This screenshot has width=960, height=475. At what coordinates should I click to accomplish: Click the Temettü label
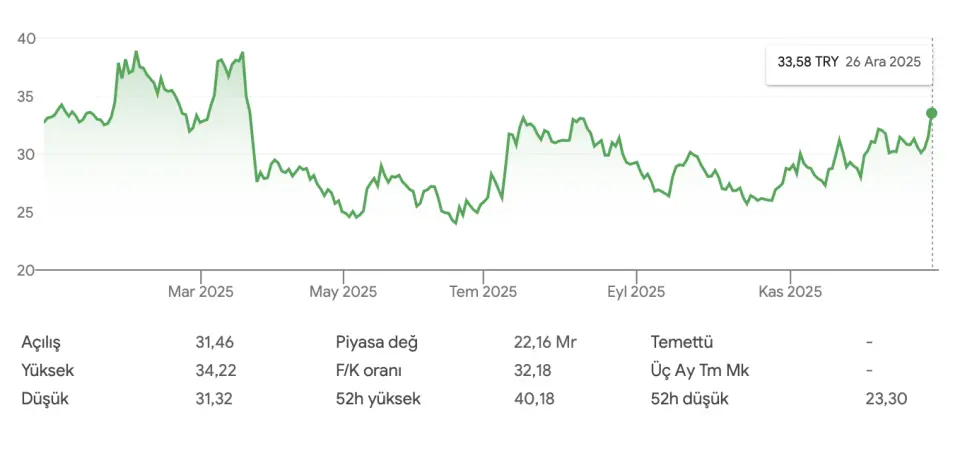682,342
